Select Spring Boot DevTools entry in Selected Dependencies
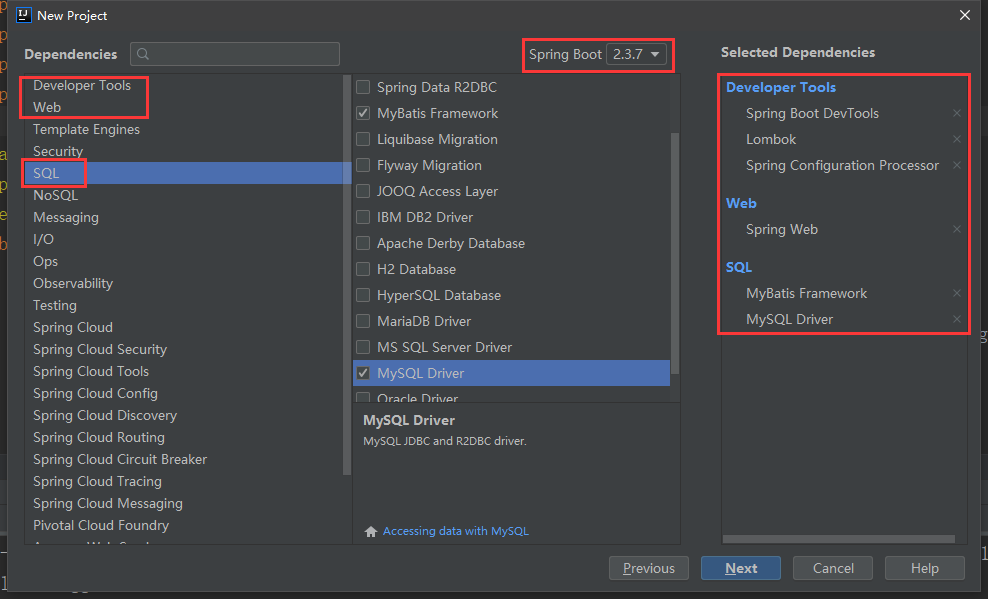The image size is (988, 599). pos(812,113)
